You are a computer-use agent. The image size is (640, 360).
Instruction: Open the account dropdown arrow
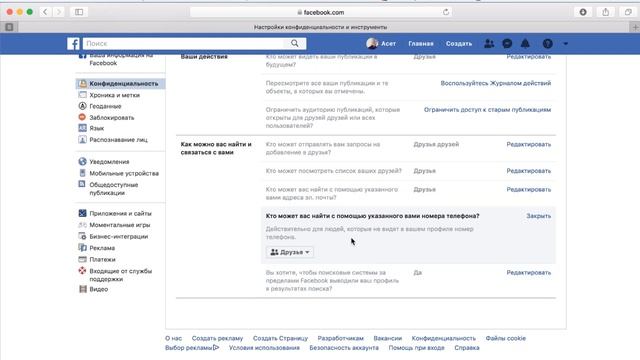pos(565,44)
